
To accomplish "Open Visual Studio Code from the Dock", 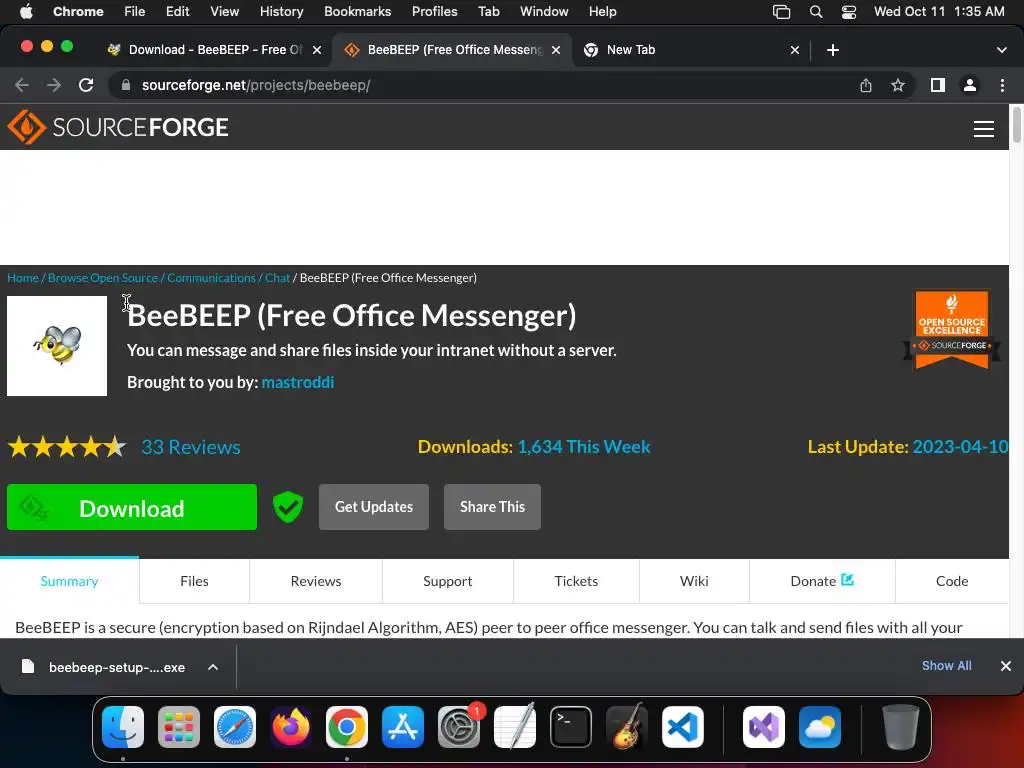I will (683, 727).
